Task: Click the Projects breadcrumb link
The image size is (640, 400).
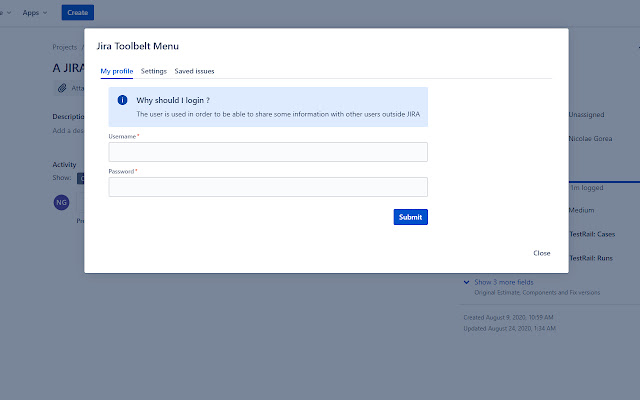Action: pyautogui.click(x=64, y=47)
